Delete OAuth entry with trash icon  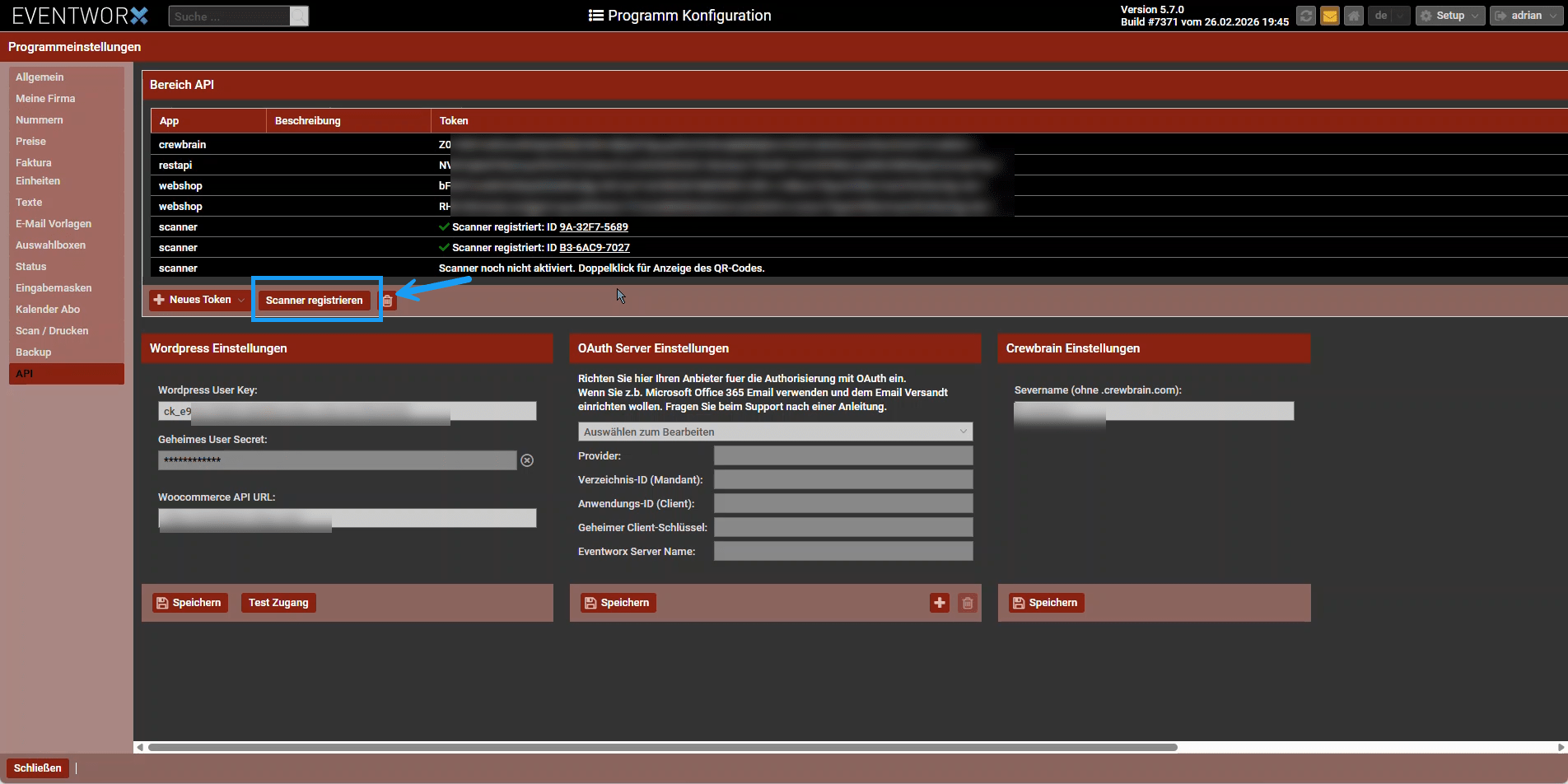tap(968, 603)
